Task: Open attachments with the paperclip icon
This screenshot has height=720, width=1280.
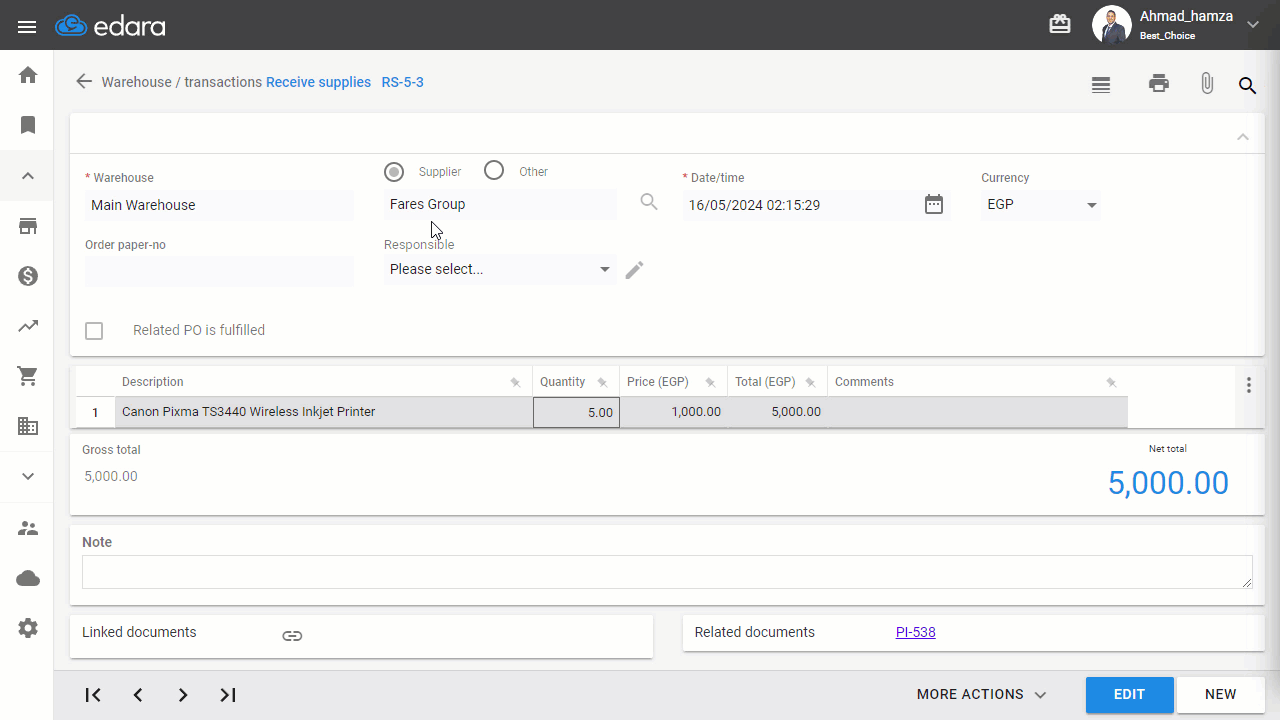Action: [x=1207, y=84]
